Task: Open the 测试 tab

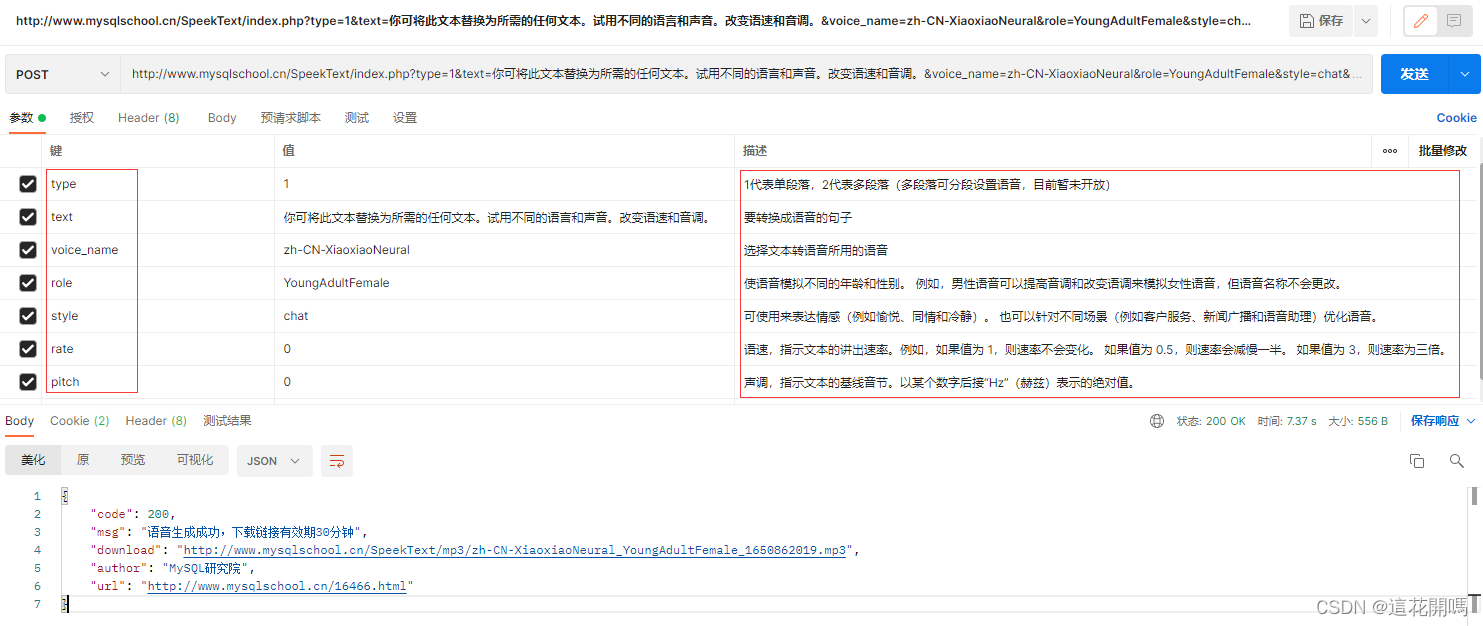Action: [x=357, y=118]
